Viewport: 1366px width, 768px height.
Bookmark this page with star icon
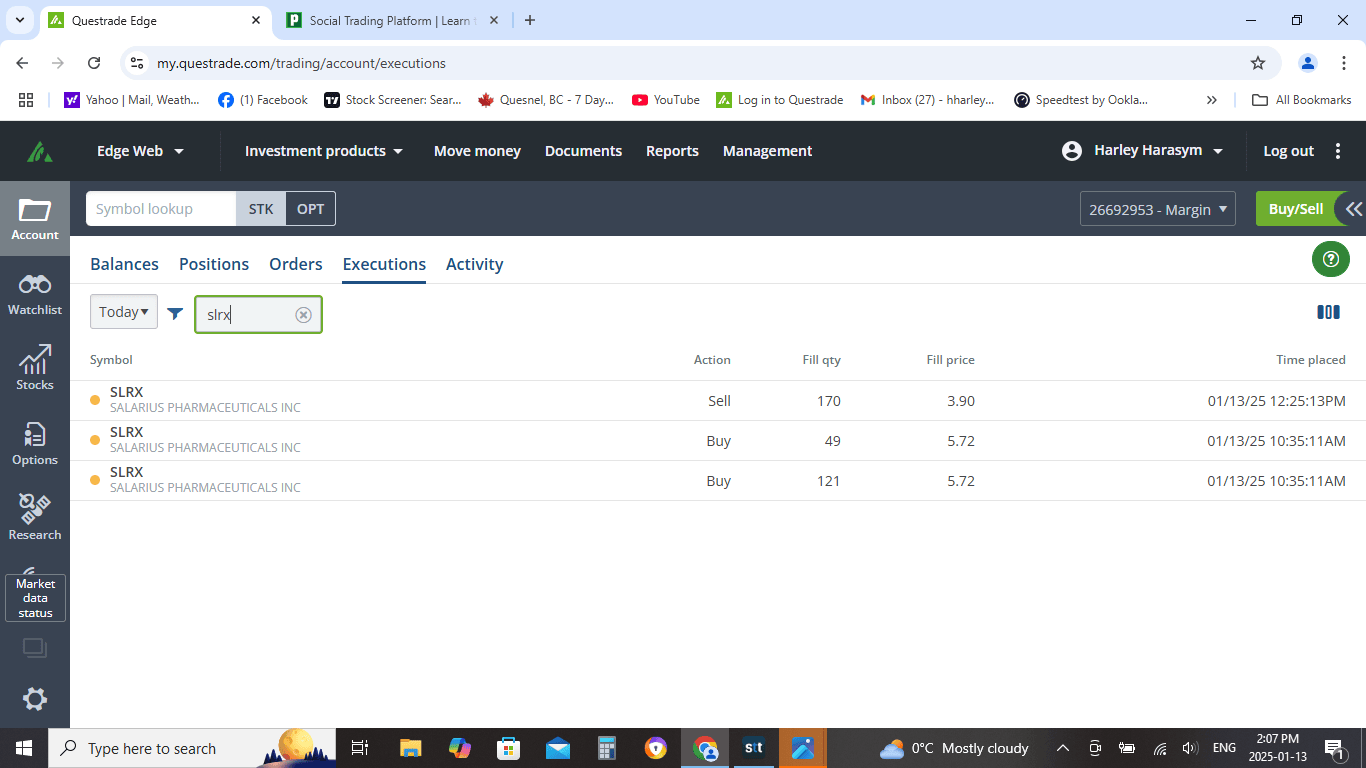[1258, 63]
